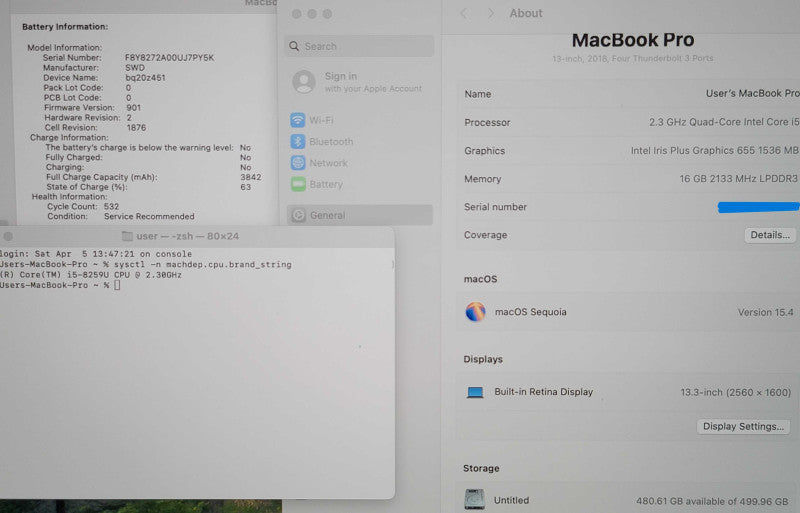Select the Wi-Fi sidebar label
The image size is (800, 513).
tap(321, 120)
